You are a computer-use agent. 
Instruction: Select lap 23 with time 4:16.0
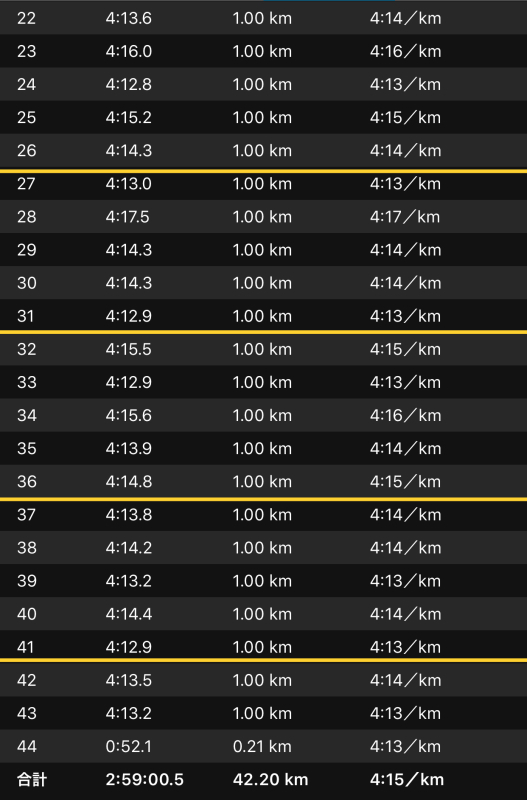[x=263, y=51]
